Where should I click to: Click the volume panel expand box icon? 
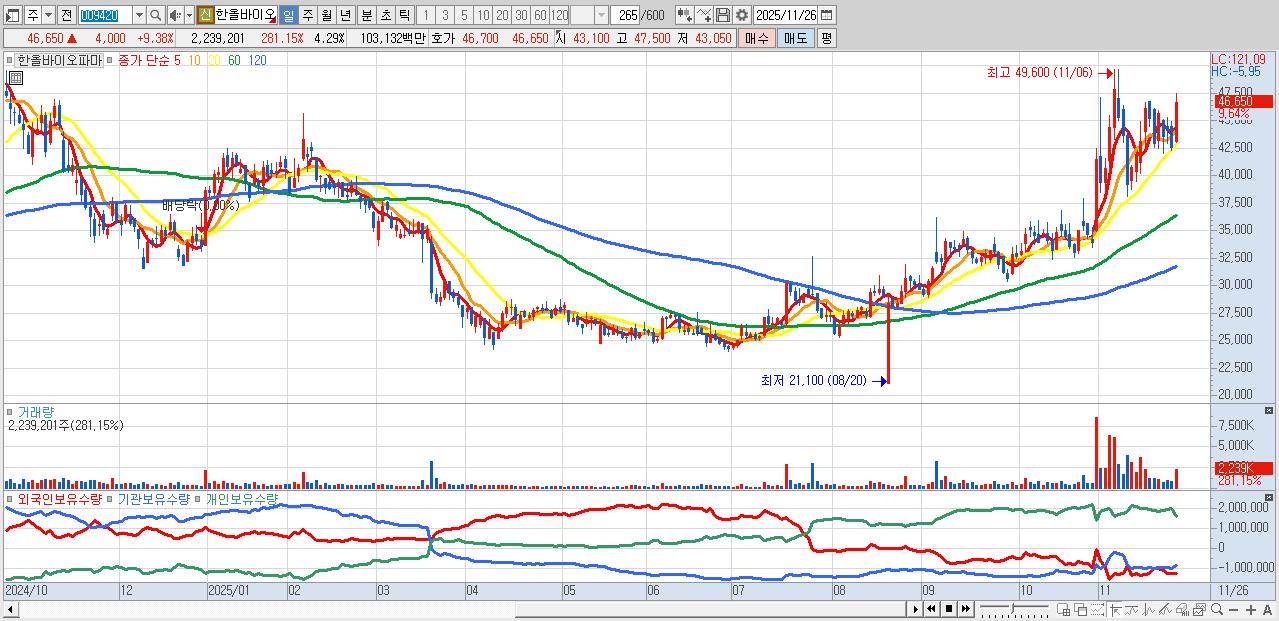coord(1269,410)
